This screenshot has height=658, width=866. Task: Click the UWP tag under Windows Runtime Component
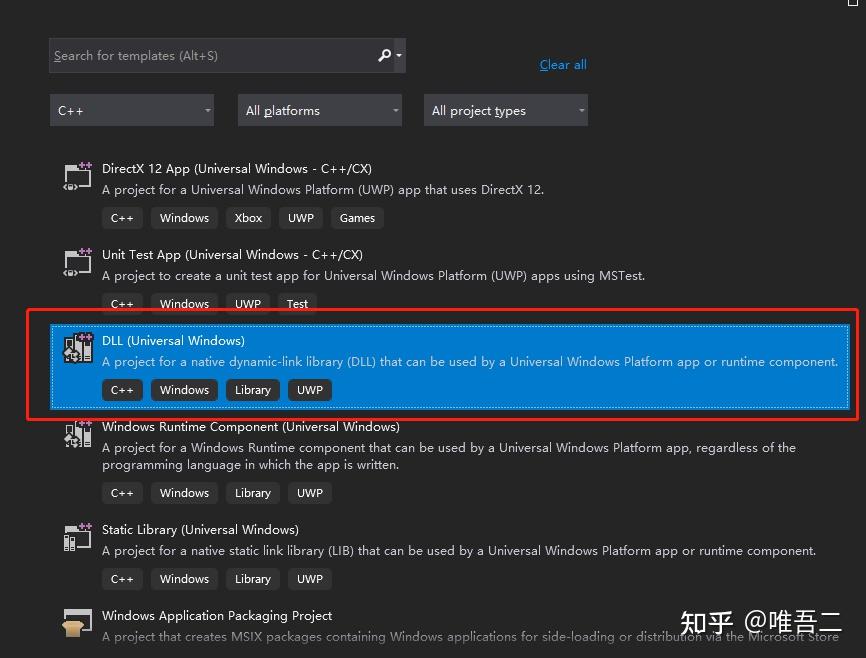click(x=309, y=492)
